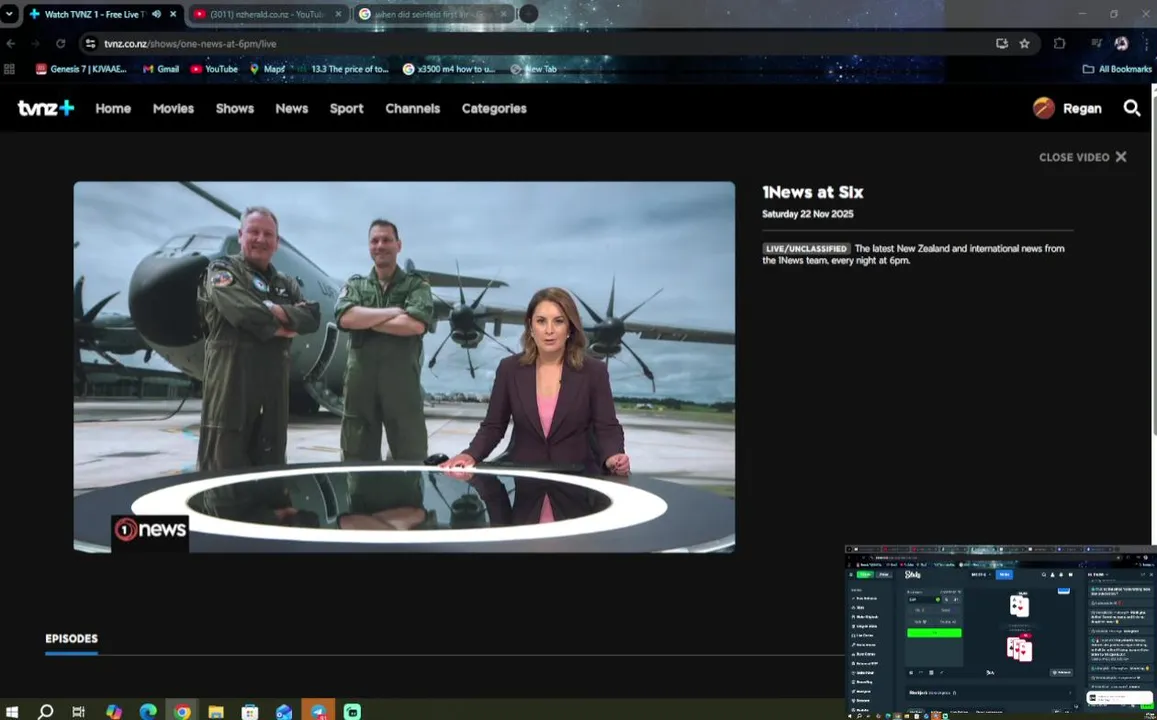Open '13.3 The price of to...' bookmark

pos(342,69)
